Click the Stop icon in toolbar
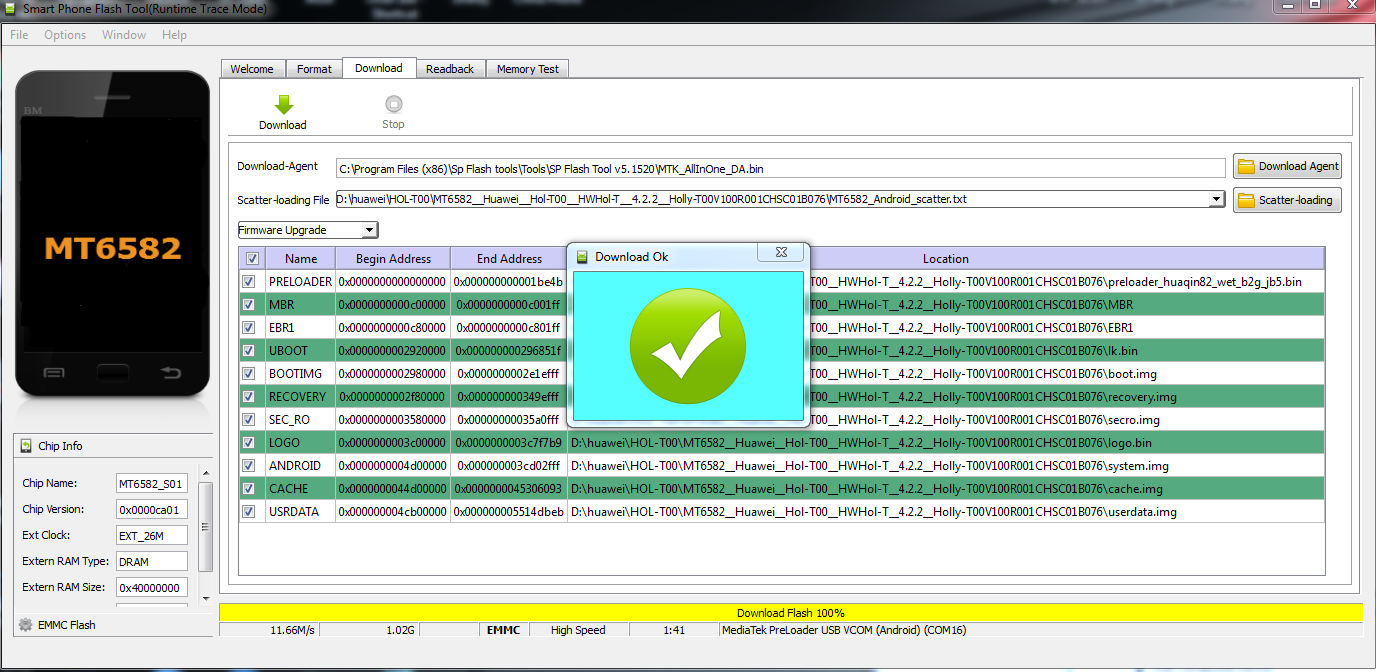1376x672 pixels. click(393, 104)
